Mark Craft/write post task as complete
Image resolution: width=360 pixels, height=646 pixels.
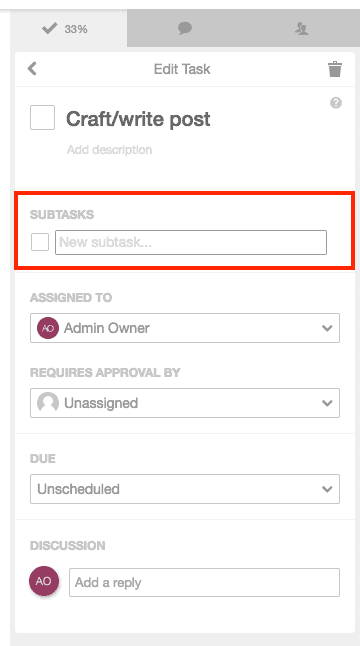click(x=42, y=117)
